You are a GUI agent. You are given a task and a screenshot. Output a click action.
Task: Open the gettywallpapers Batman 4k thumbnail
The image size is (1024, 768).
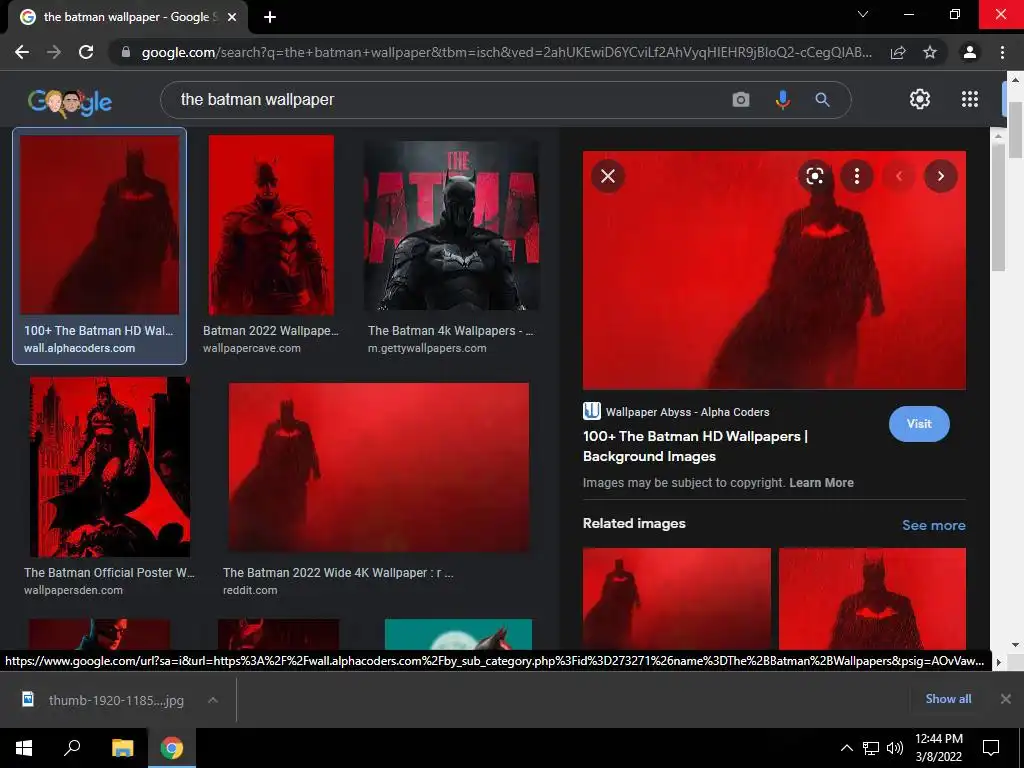[x=451, y=225]
